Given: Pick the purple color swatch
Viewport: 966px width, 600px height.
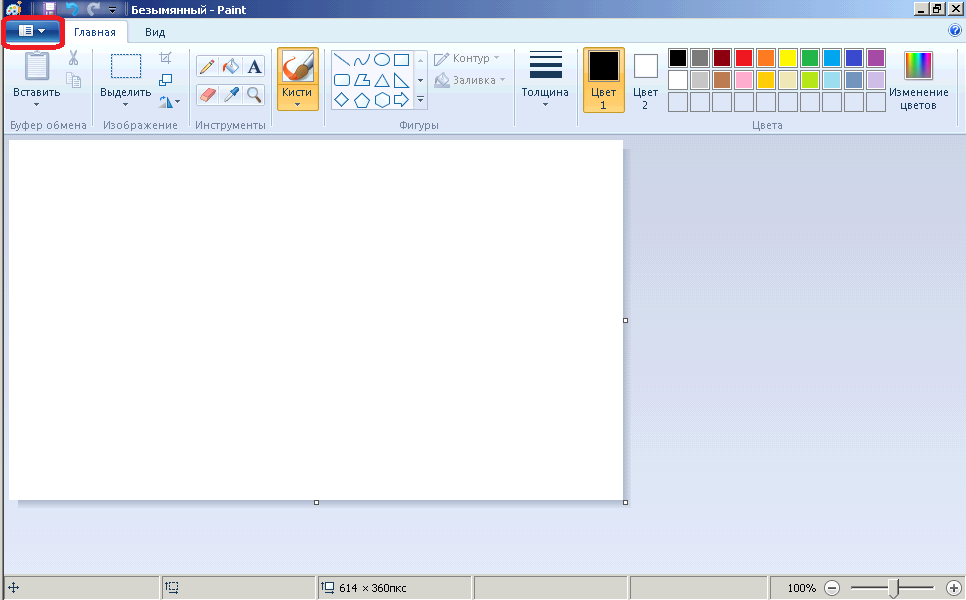Looking at the screenshot, I should pos(876,58).
